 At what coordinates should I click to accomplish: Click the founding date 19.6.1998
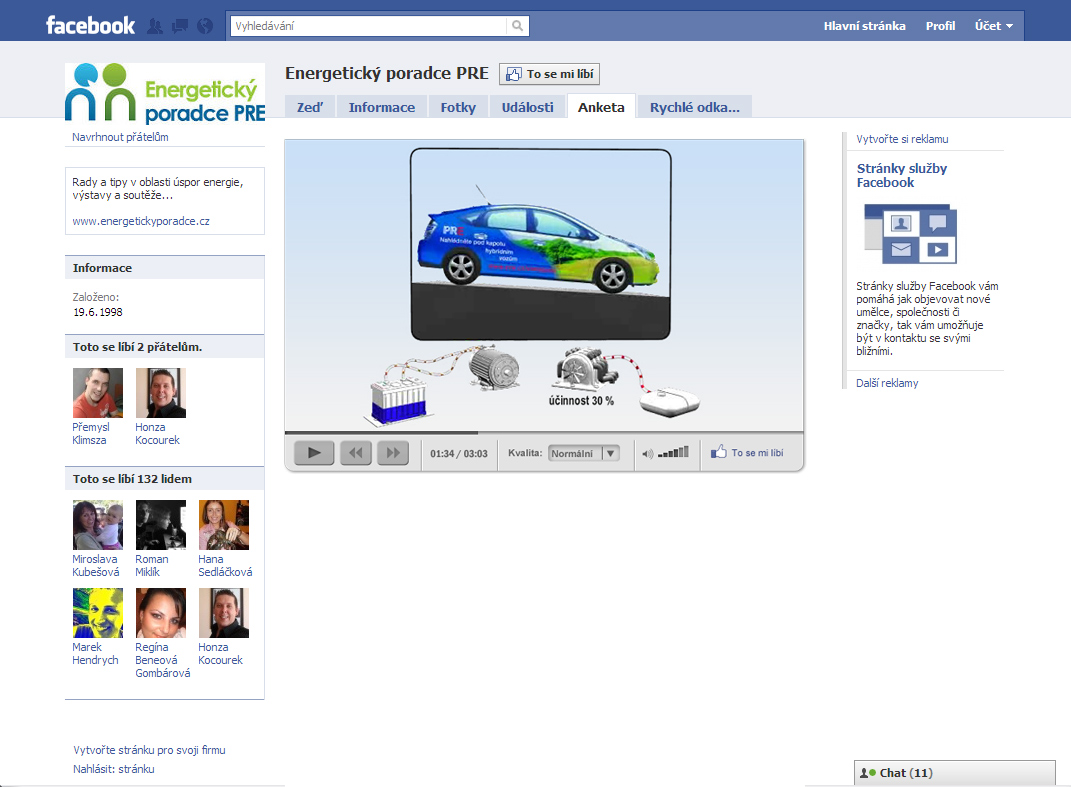[98, 312]
